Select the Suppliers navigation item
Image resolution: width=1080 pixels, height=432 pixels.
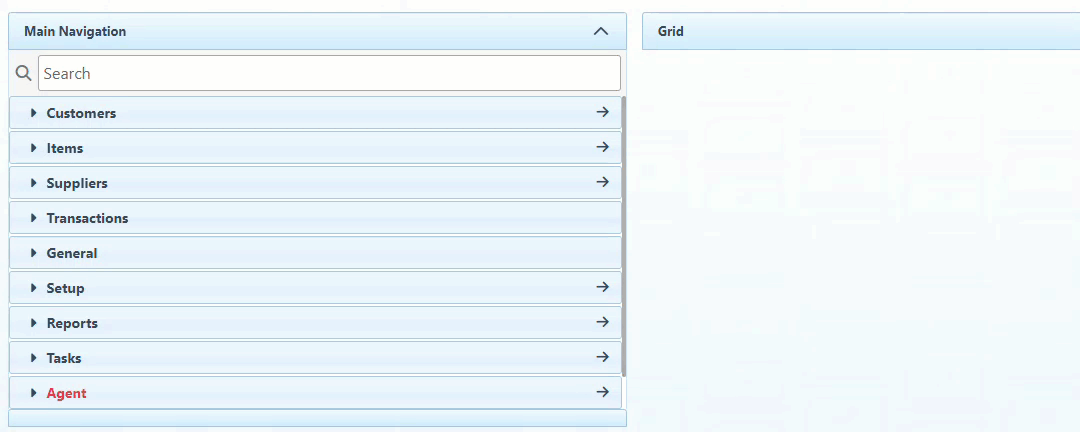[x=77, y=183]
